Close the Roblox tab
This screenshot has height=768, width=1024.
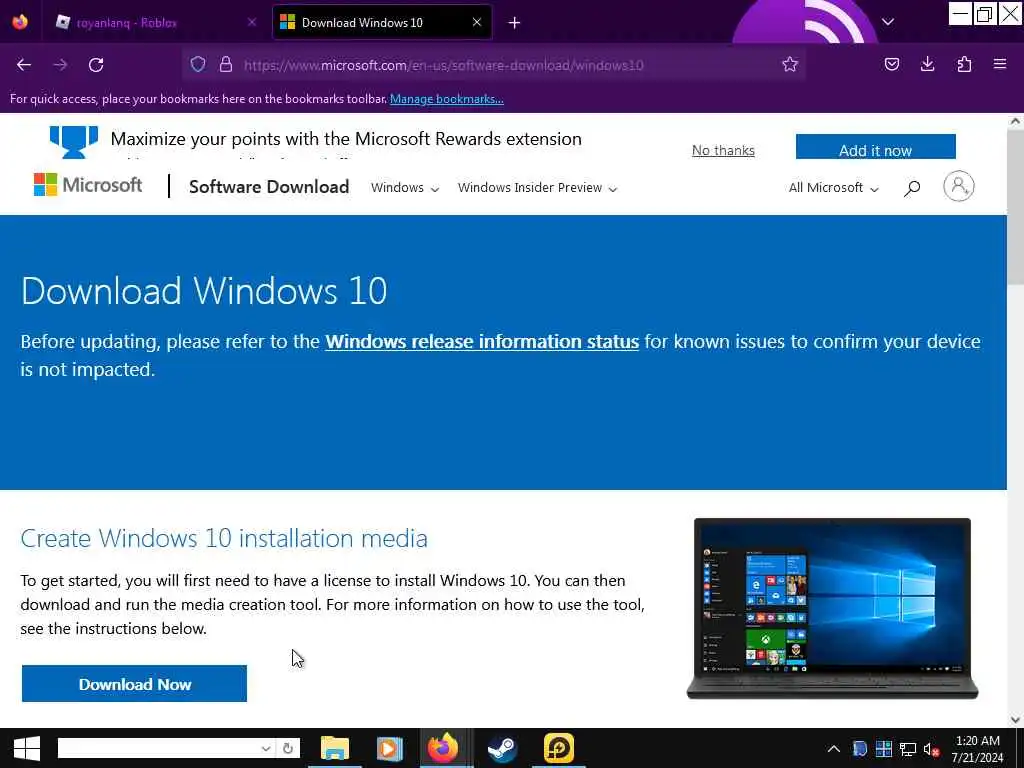(x=252, y=22)
